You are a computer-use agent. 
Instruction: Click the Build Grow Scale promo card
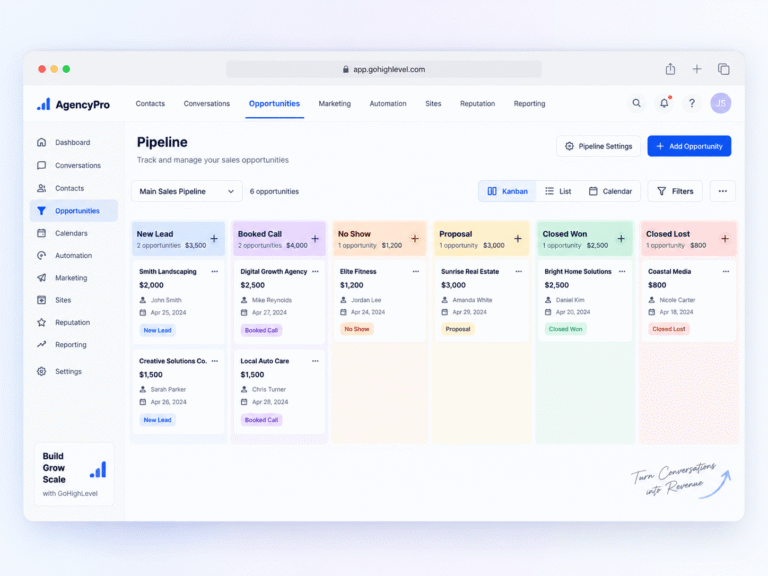pos(74,474)
